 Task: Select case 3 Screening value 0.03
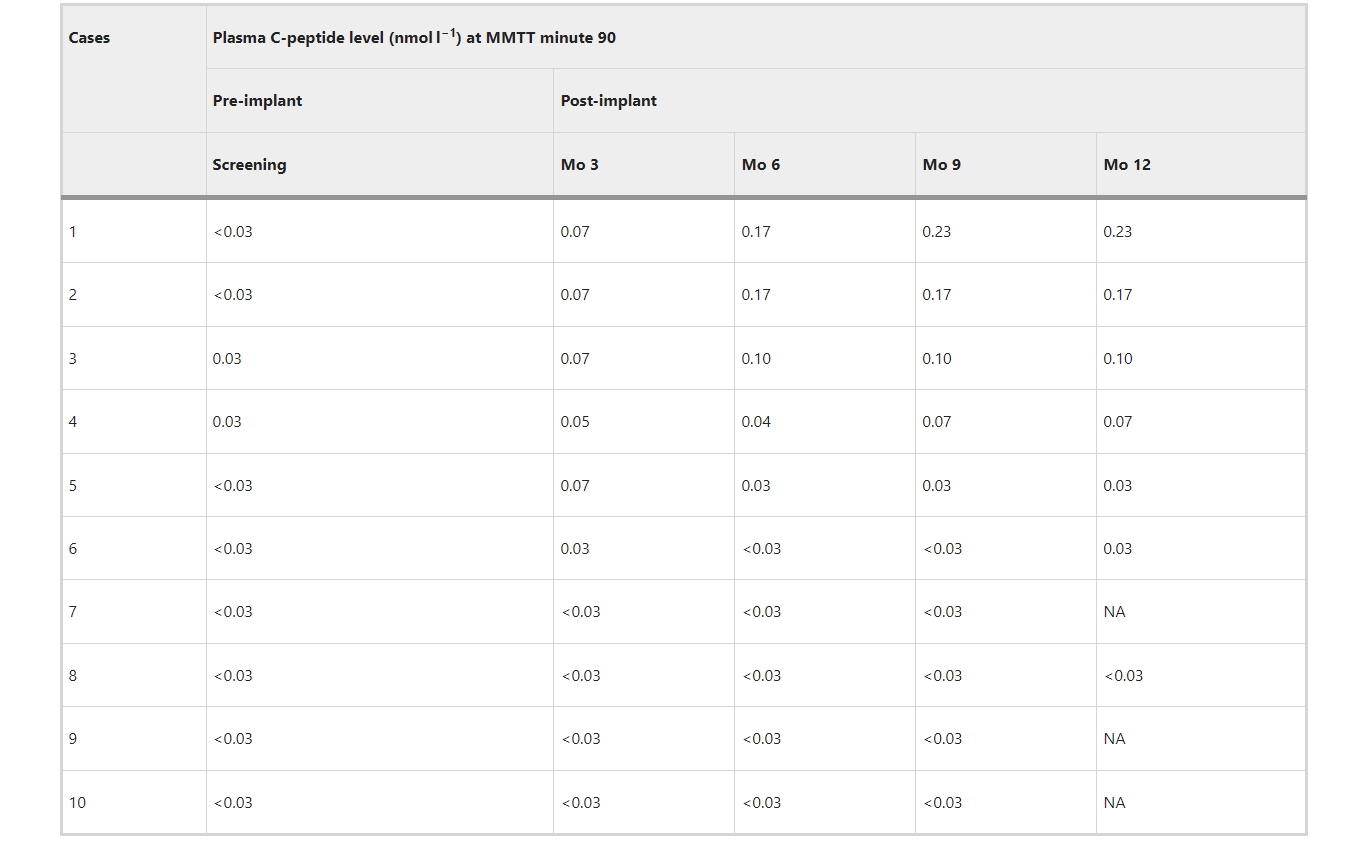tap(227, 359)
